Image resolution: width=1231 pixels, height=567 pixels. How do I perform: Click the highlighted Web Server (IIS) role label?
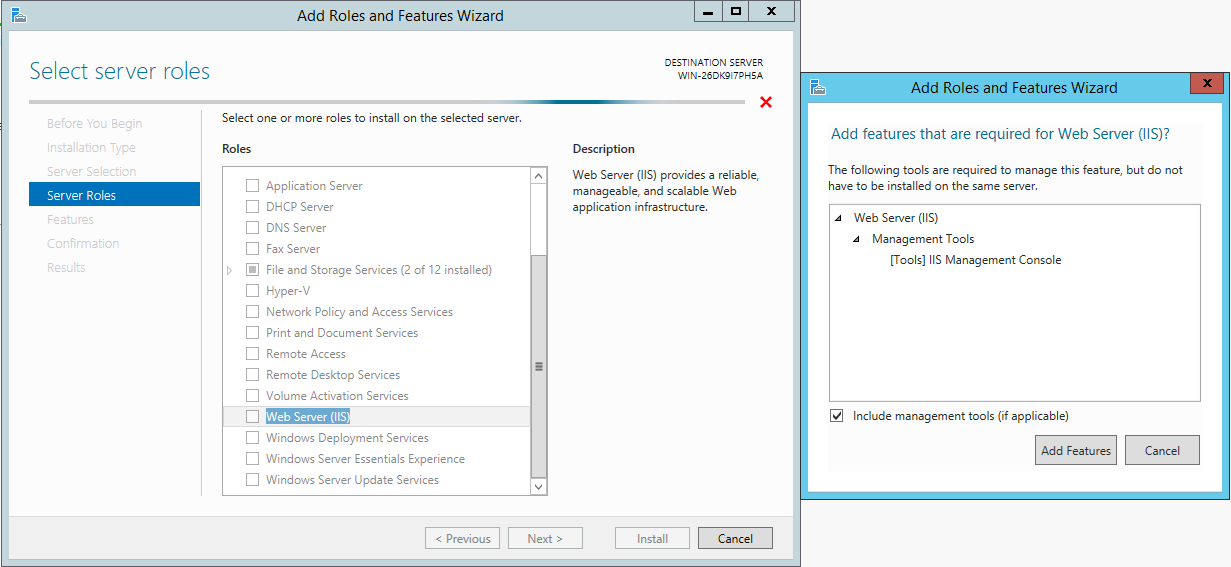coord(308,417)
